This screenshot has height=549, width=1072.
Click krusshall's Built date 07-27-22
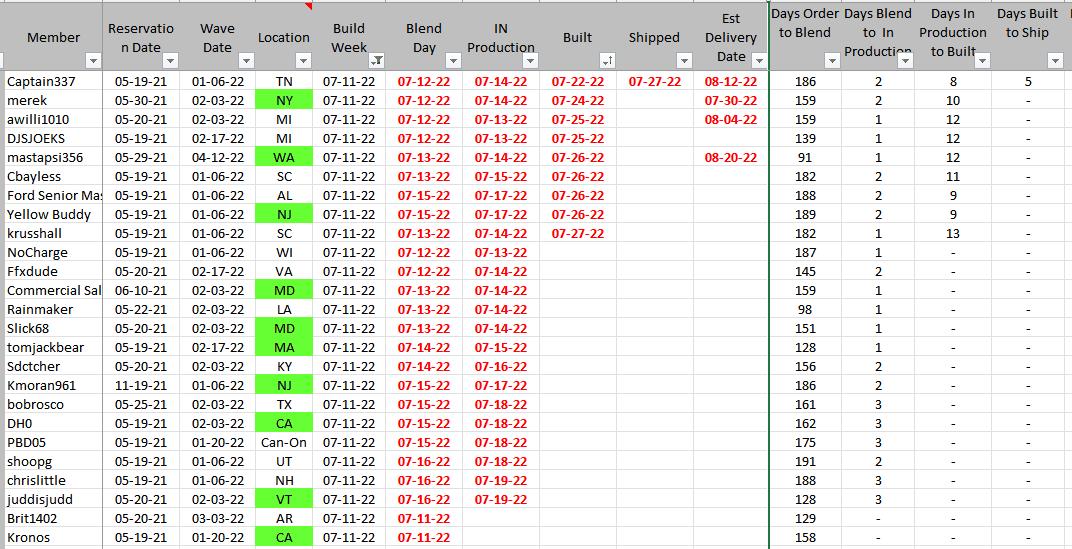coord(577,234)
